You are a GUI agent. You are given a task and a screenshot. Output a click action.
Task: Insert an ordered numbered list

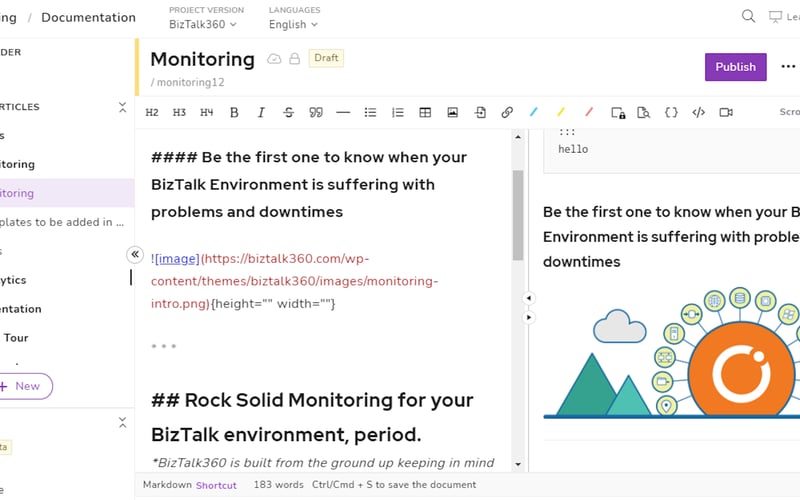pos(398,112)
